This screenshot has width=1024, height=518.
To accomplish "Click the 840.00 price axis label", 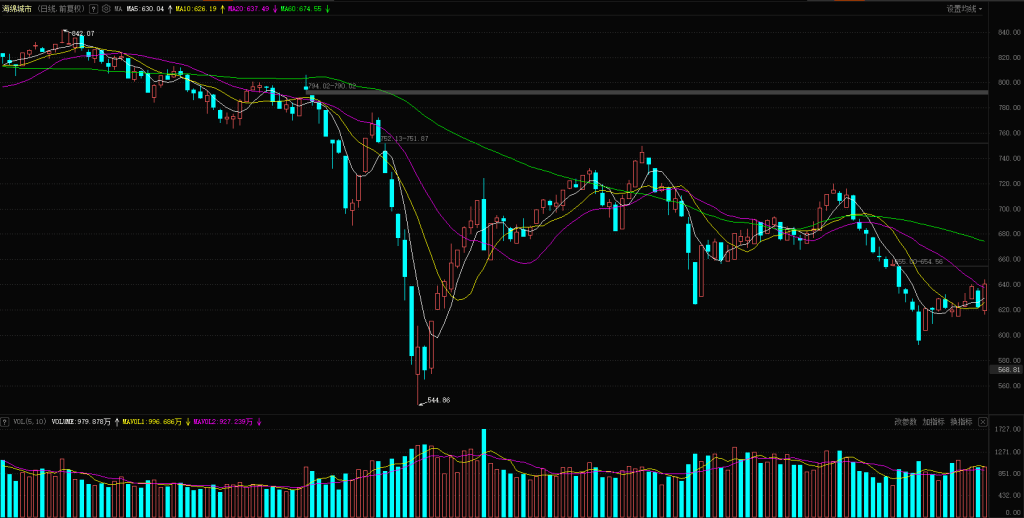I will coord(1009,33).
